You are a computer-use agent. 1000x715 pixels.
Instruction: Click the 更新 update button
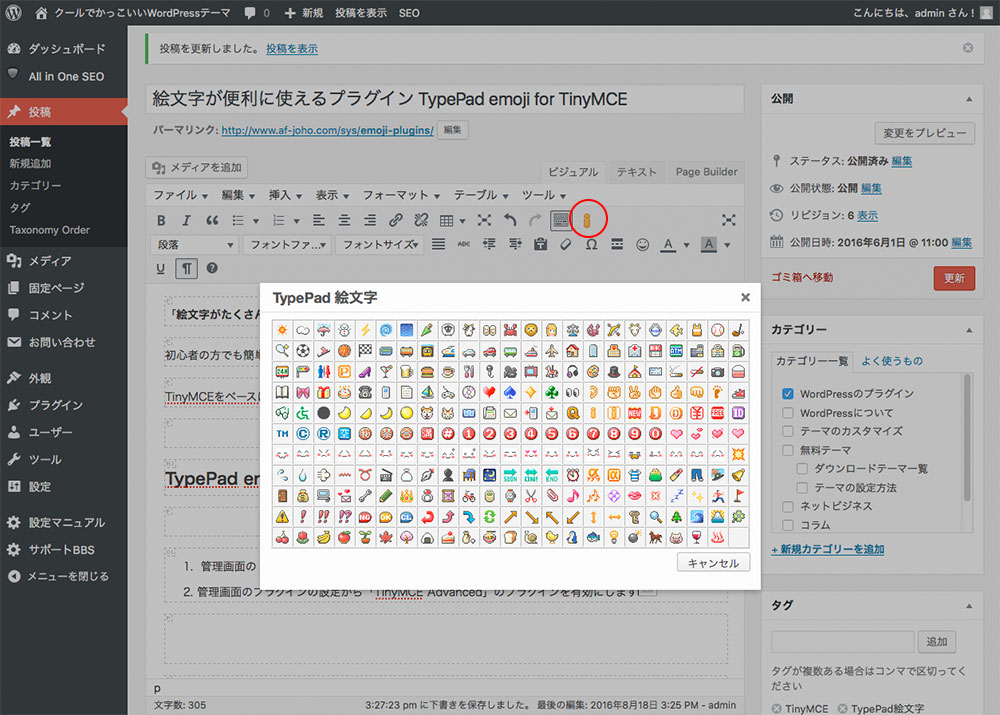point(954,278)
